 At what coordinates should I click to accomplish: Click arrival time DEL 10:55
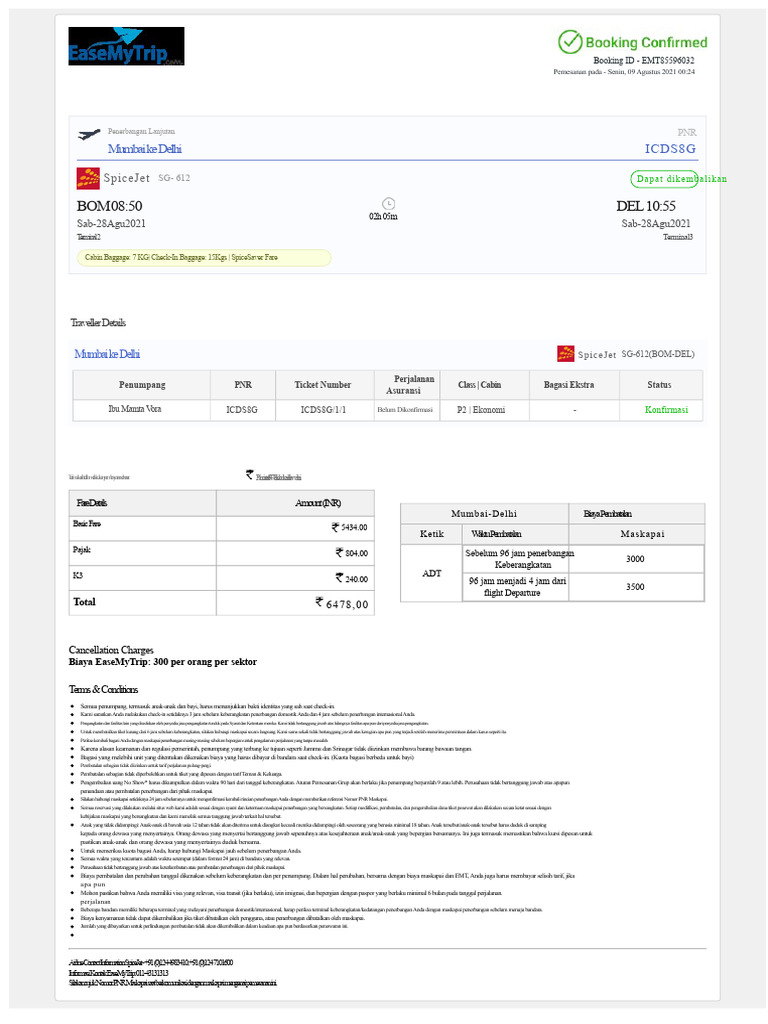pyautogui.click(x=646, y=206)
